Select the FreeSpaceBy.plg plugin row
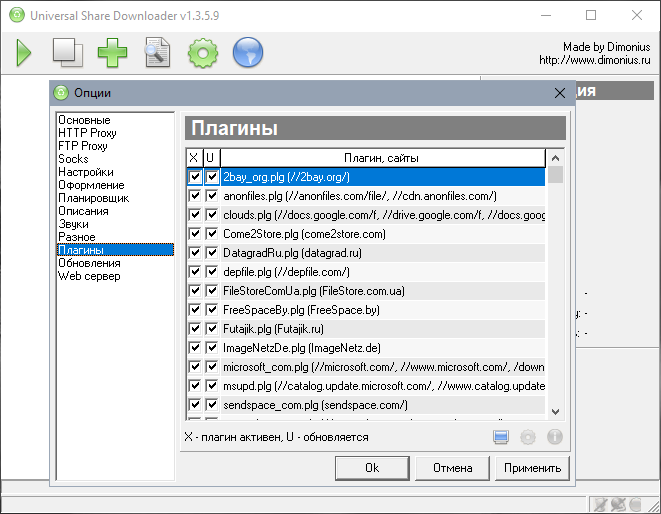Screen dimensions: 661x514 (383, 309)
